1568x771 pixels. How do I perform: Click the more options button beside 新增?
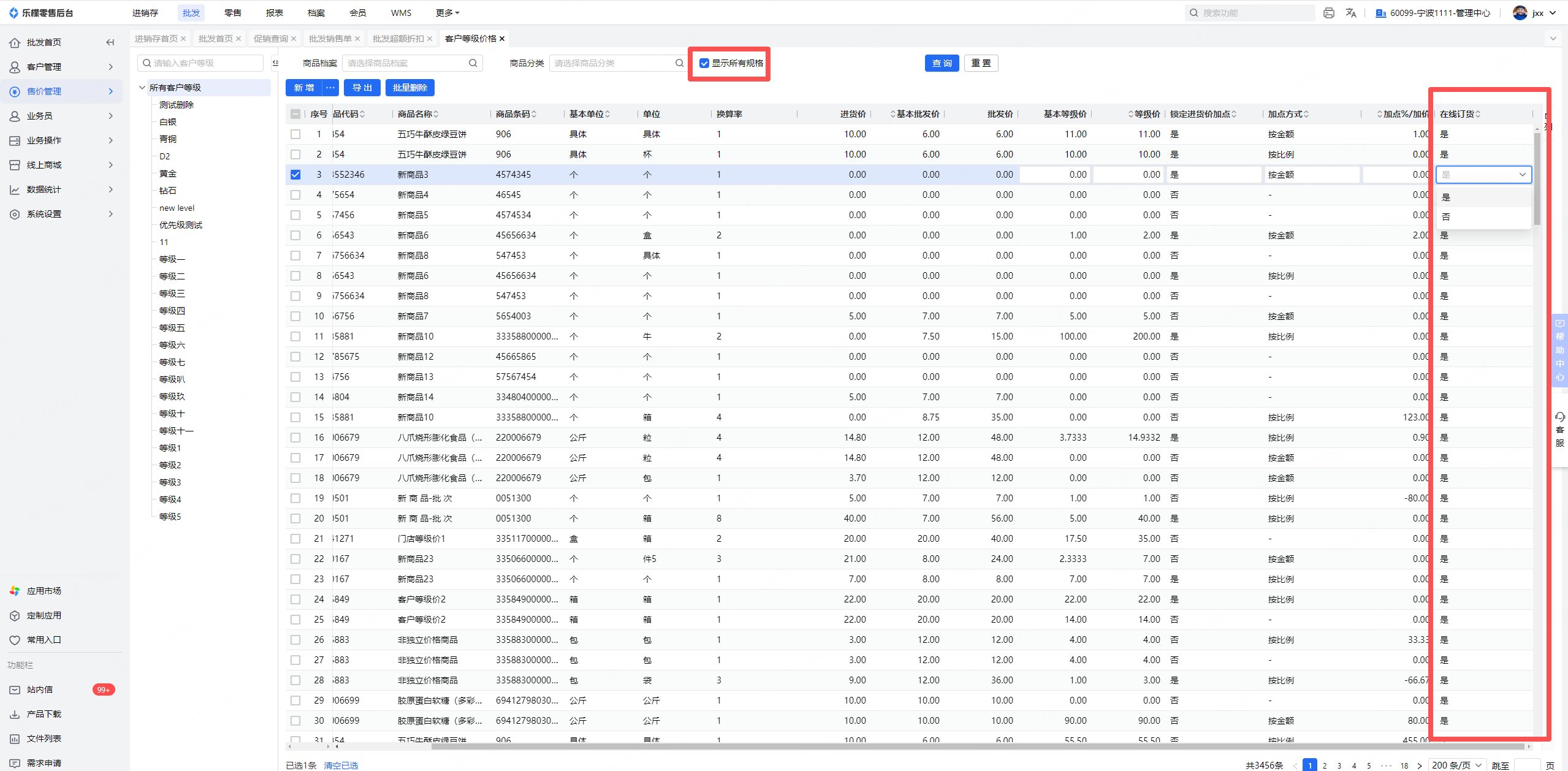(330, 88)
